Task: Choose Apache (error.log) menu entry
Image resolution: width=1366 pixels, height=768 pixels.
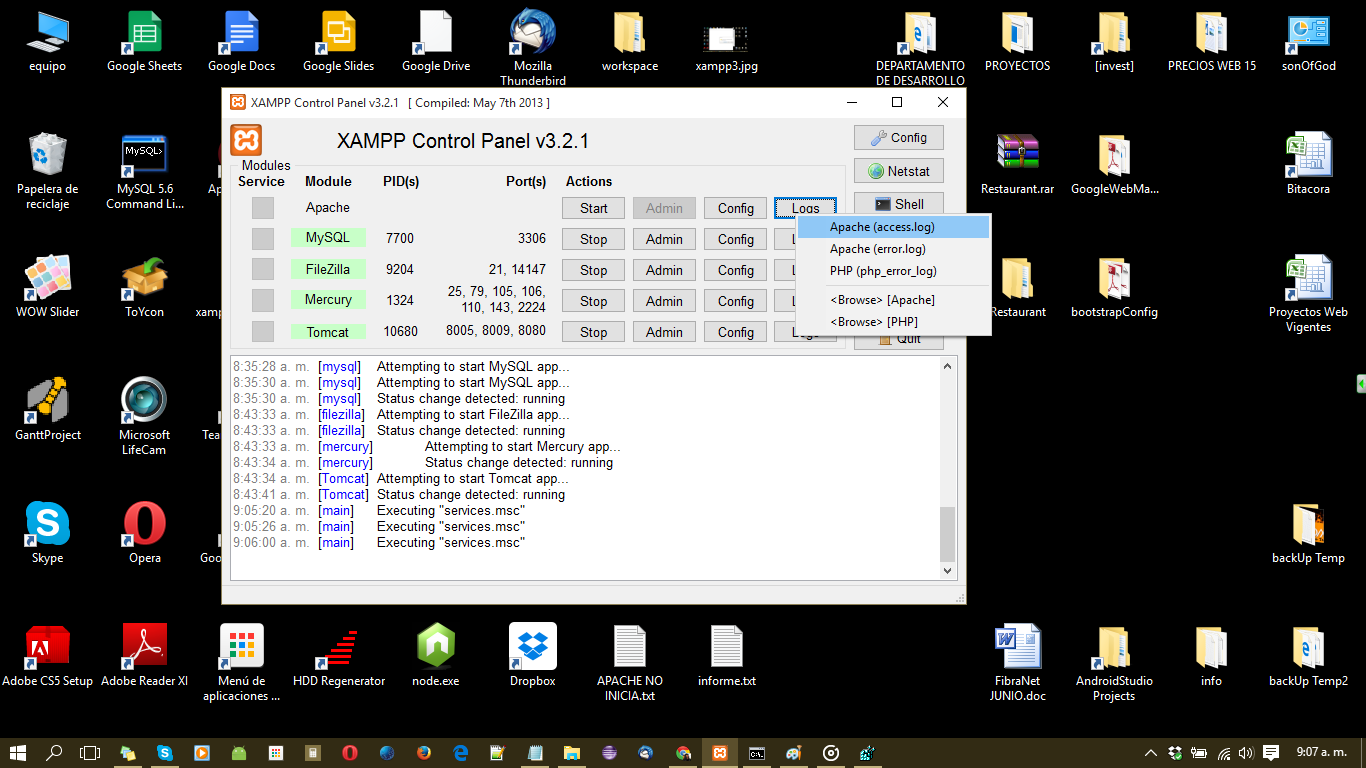Action: (894, 249)
